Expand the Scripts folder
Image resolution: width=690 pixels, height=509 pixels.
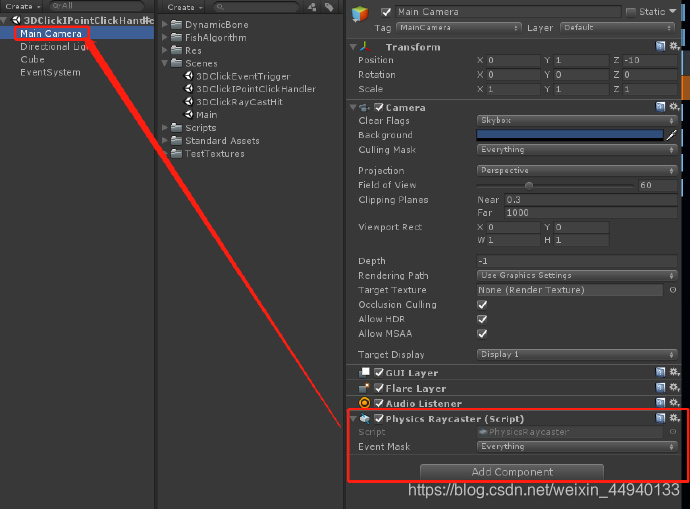(x=165, y=128)
